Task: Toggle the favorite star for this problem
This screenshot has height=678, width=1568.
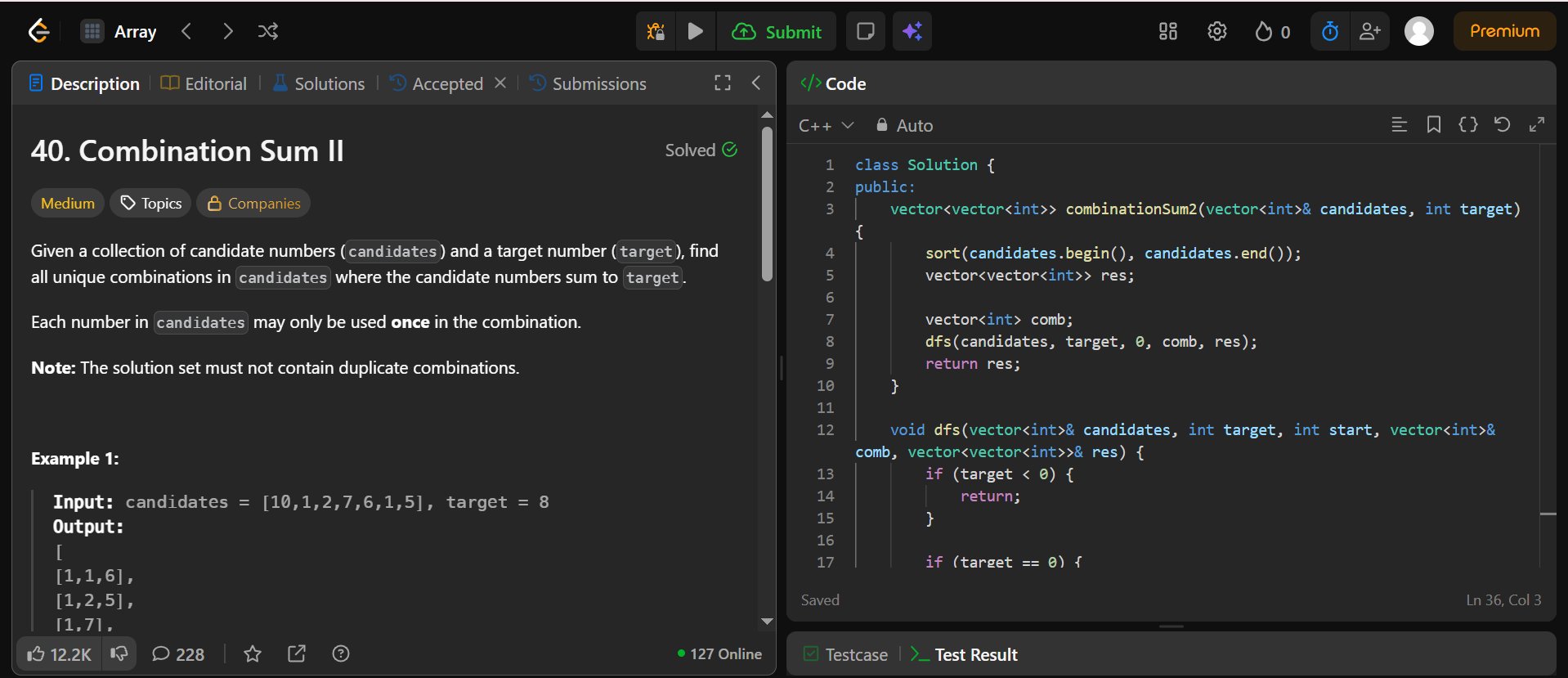Action: pyautogui.click(x=253, y=653)
